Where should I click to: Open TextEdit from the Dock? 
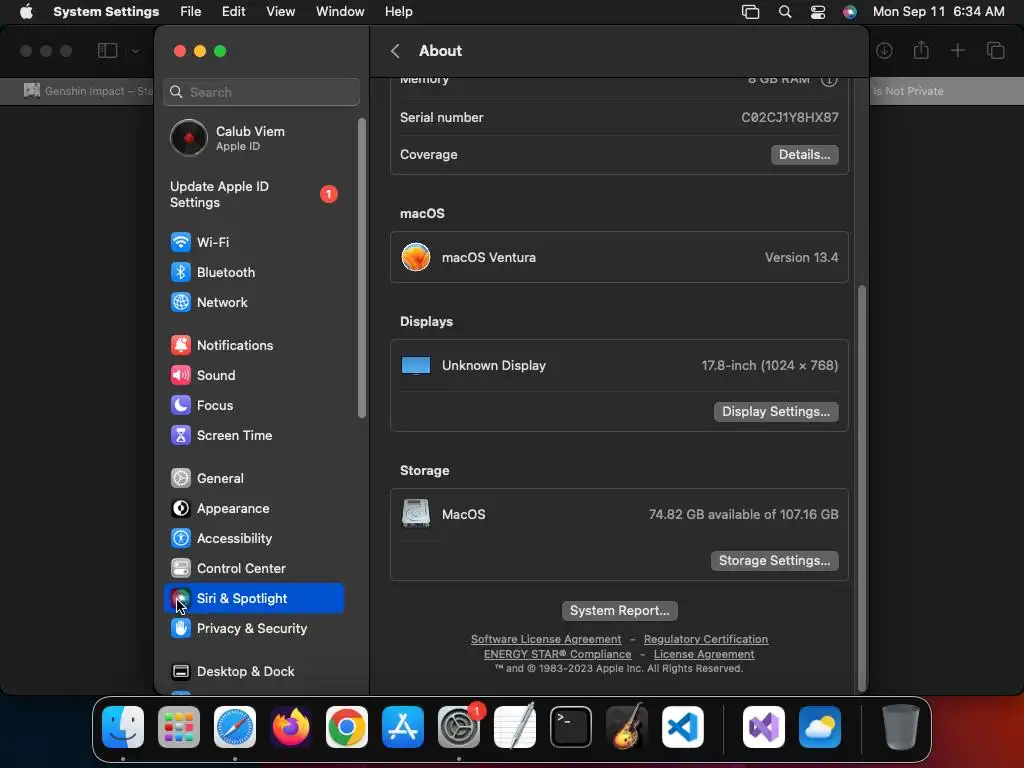coord(515,727)
